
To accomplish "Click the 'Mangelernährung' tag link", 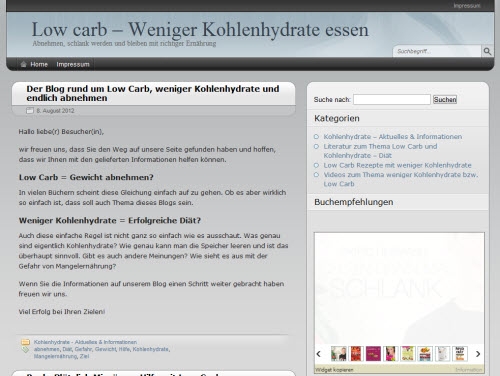I will 55,356.
